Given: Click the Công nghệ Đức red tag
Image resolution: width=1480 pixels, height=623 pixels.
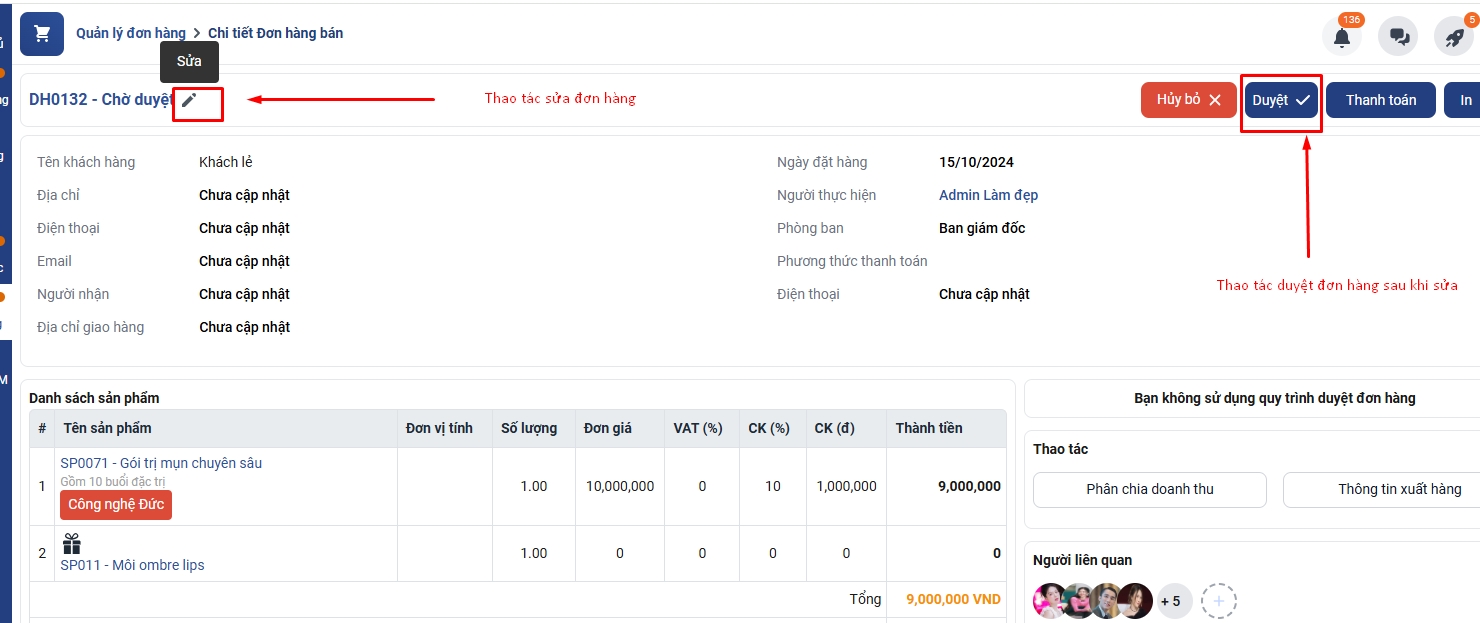Looking at the screenshot, I should [116, 505].
